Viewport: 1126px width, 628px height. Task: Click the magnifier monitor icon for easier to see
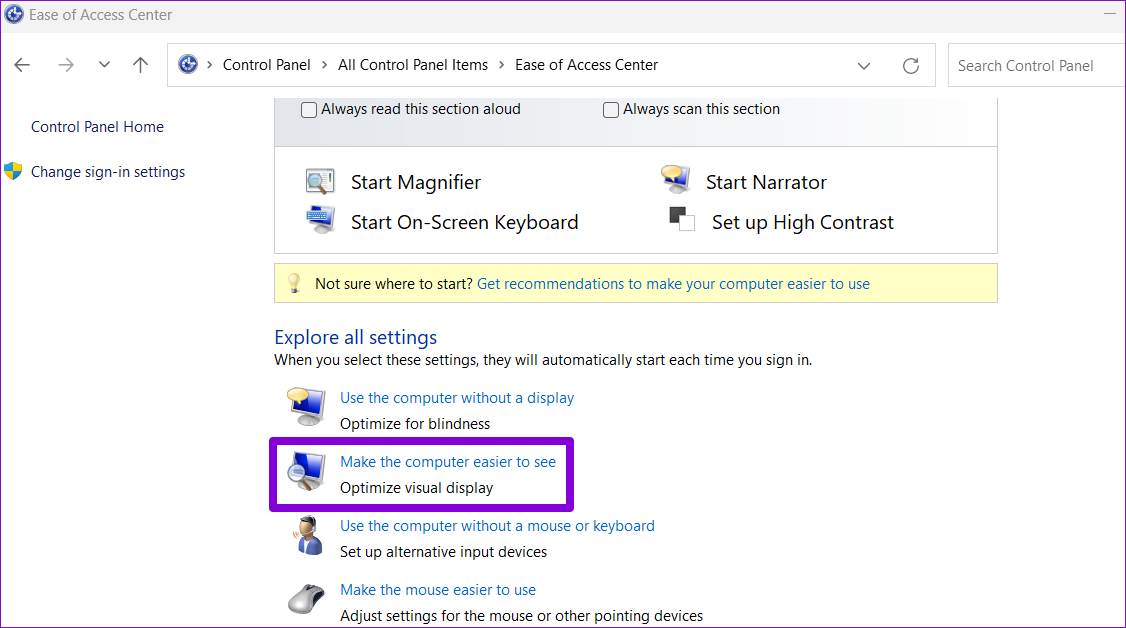(x=305, y=472)
